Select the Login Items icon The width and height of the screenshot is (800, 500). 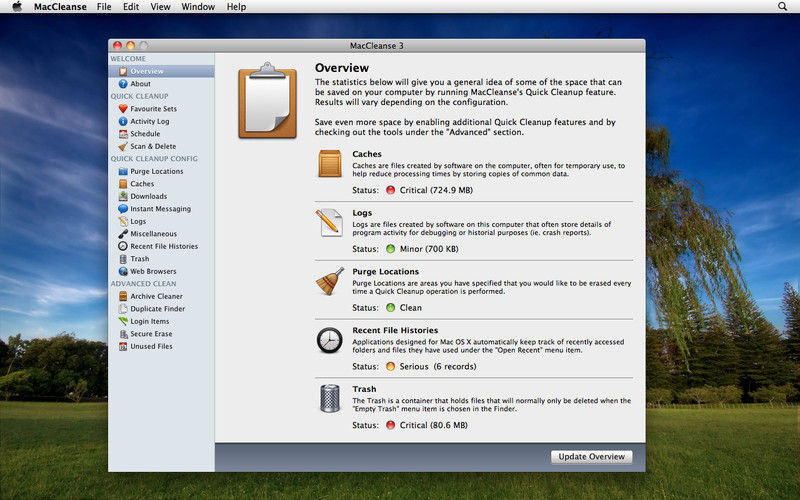click(123, 321)
